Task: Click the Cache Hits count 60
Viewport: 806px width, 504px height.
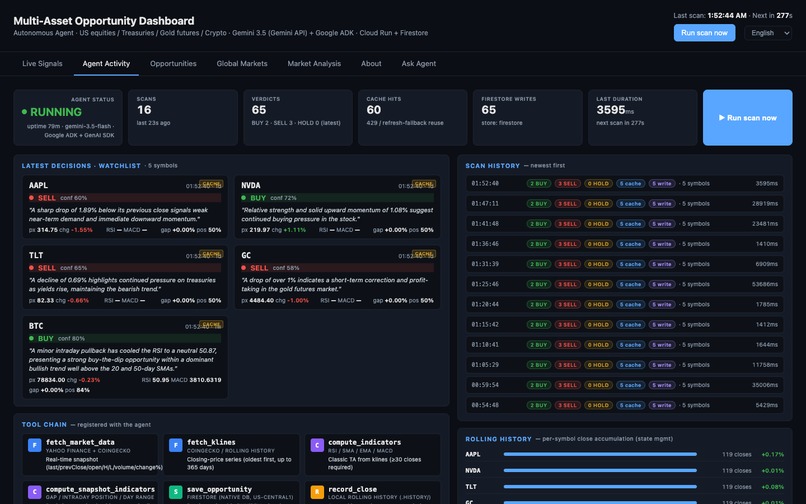Action: point(374,110)
